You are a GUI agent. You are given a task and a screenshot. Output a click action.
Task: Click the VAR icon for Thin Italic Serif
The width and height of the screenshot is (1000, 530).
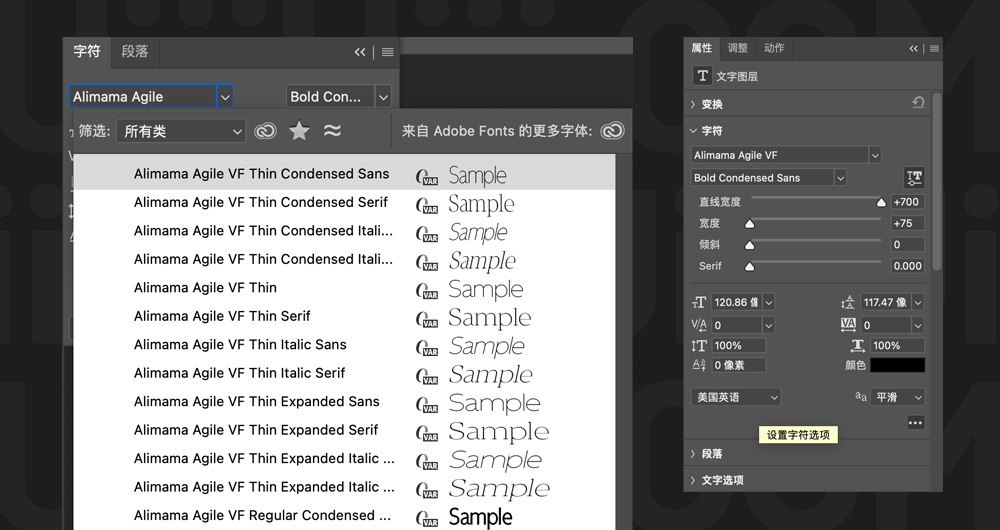[427, 376]
